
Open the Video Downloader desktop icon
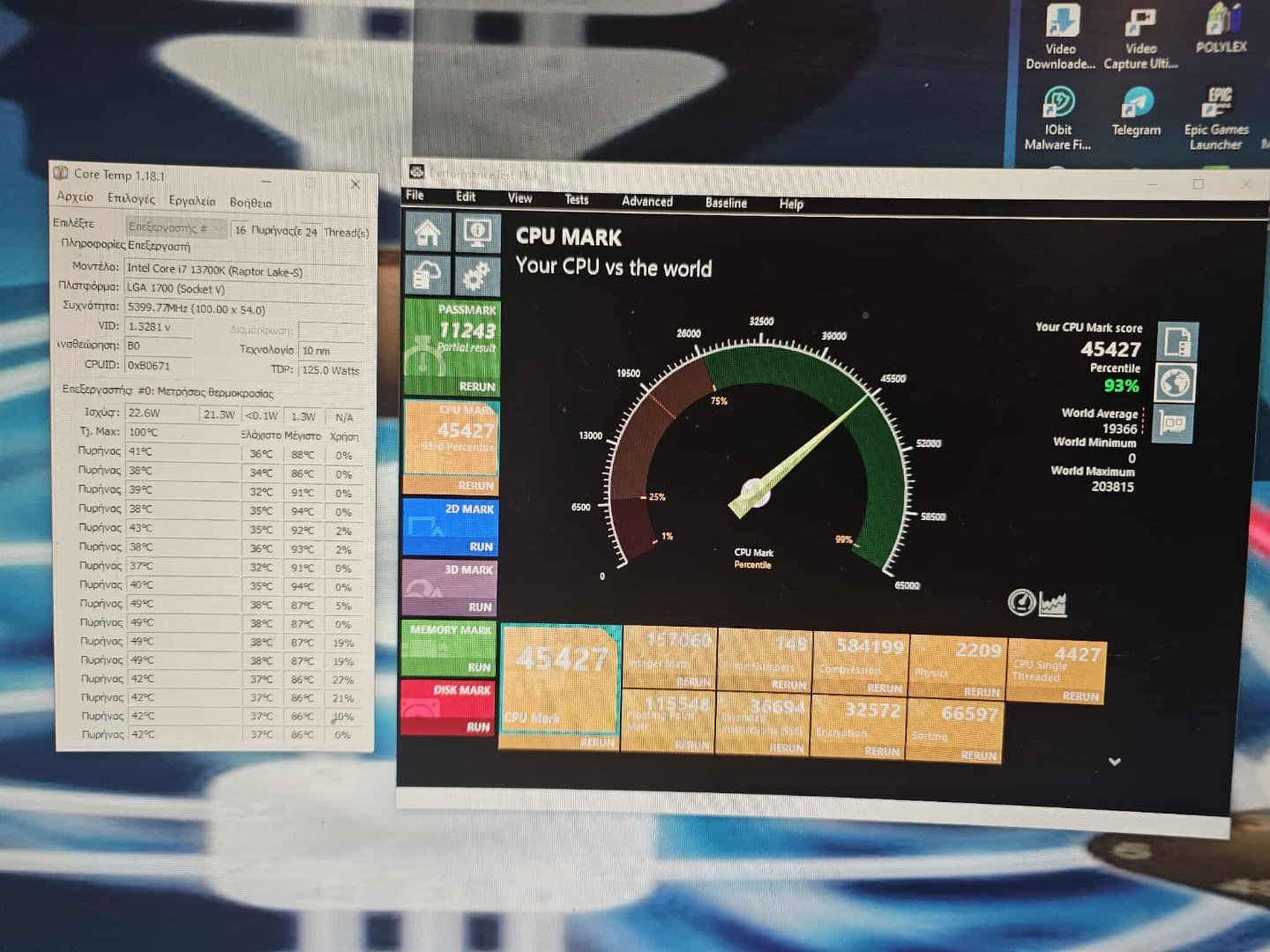point(1061,37)
